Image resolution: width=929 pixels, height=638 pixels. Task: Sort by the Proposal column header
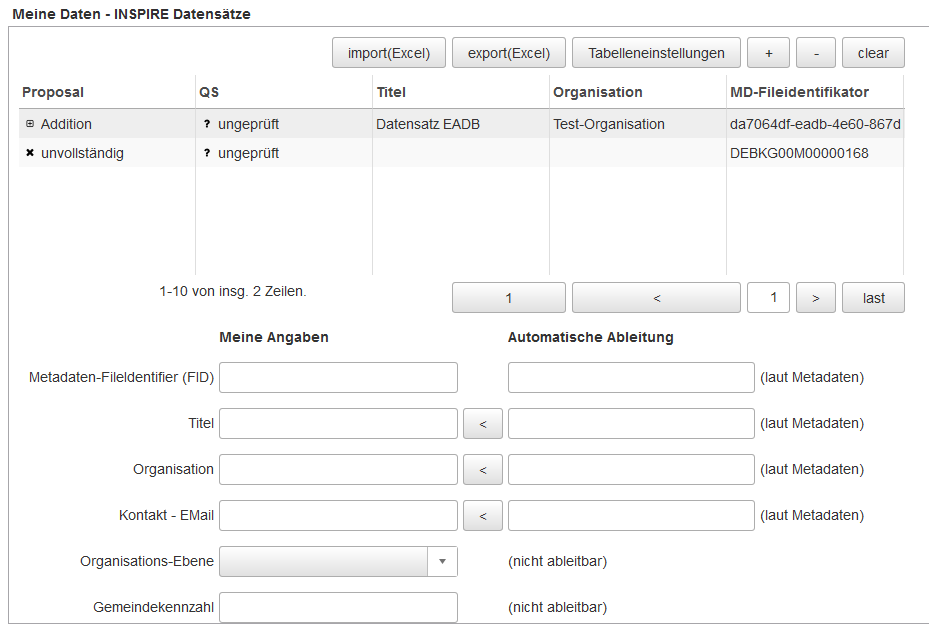(53, 92)
